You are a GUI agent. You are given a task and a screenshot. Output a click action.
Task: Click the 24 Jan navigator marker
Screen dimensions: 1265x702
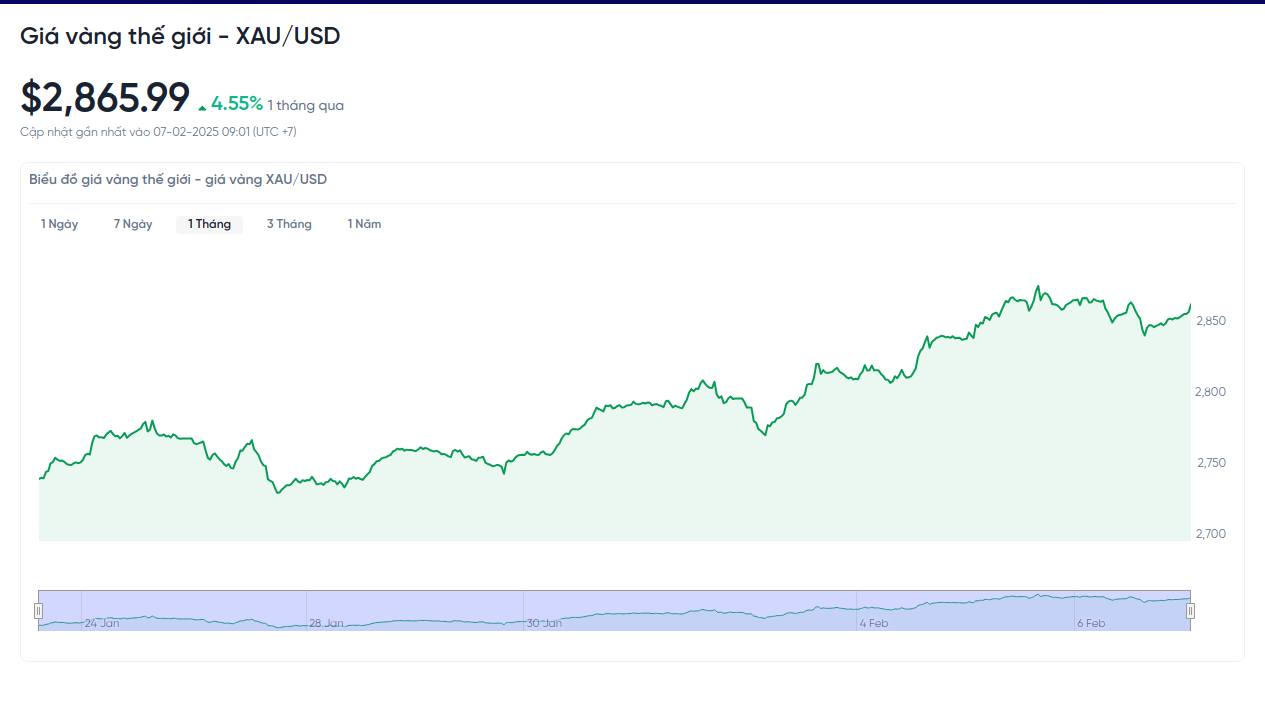point(102,623)
